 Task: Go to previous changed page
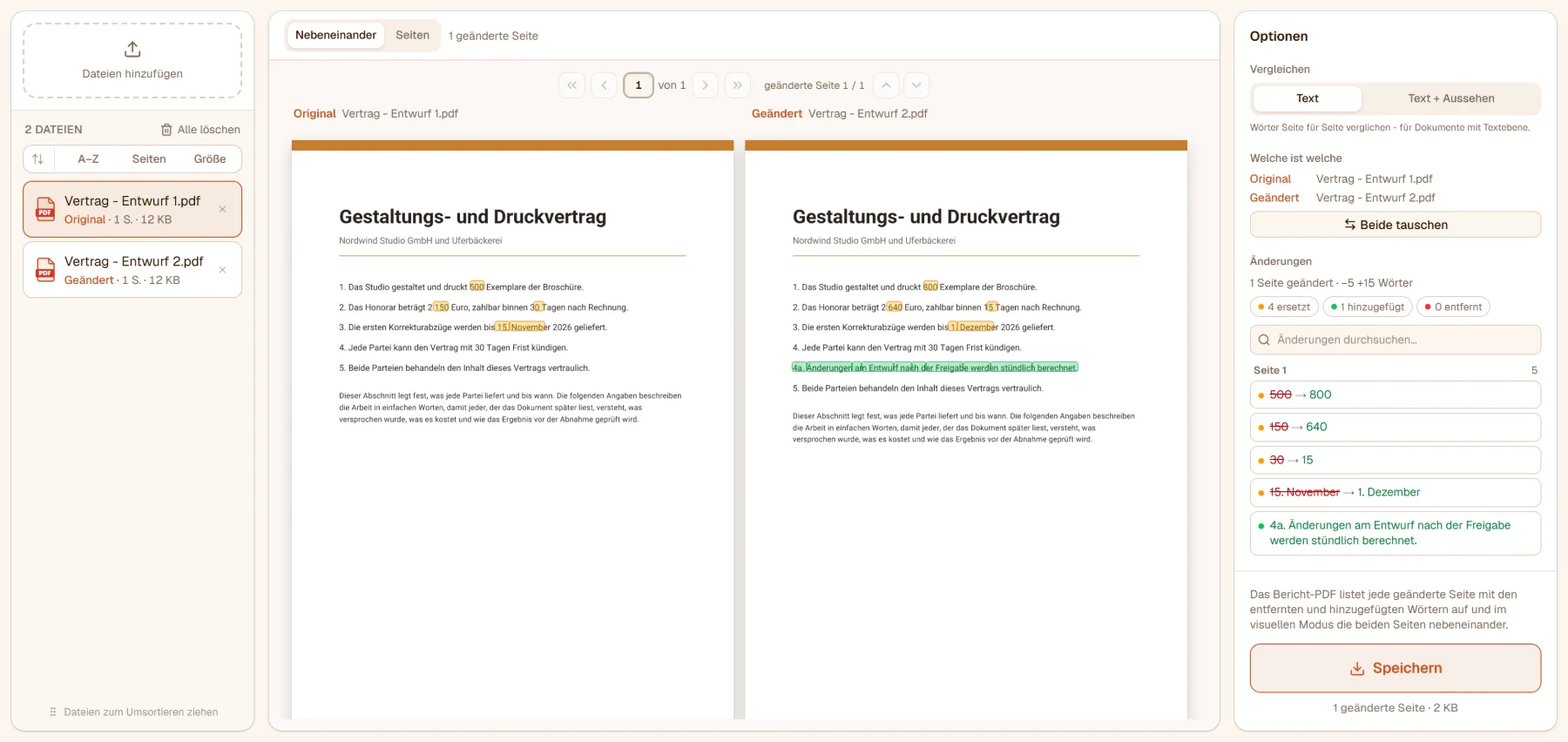(x=885, y=85)
